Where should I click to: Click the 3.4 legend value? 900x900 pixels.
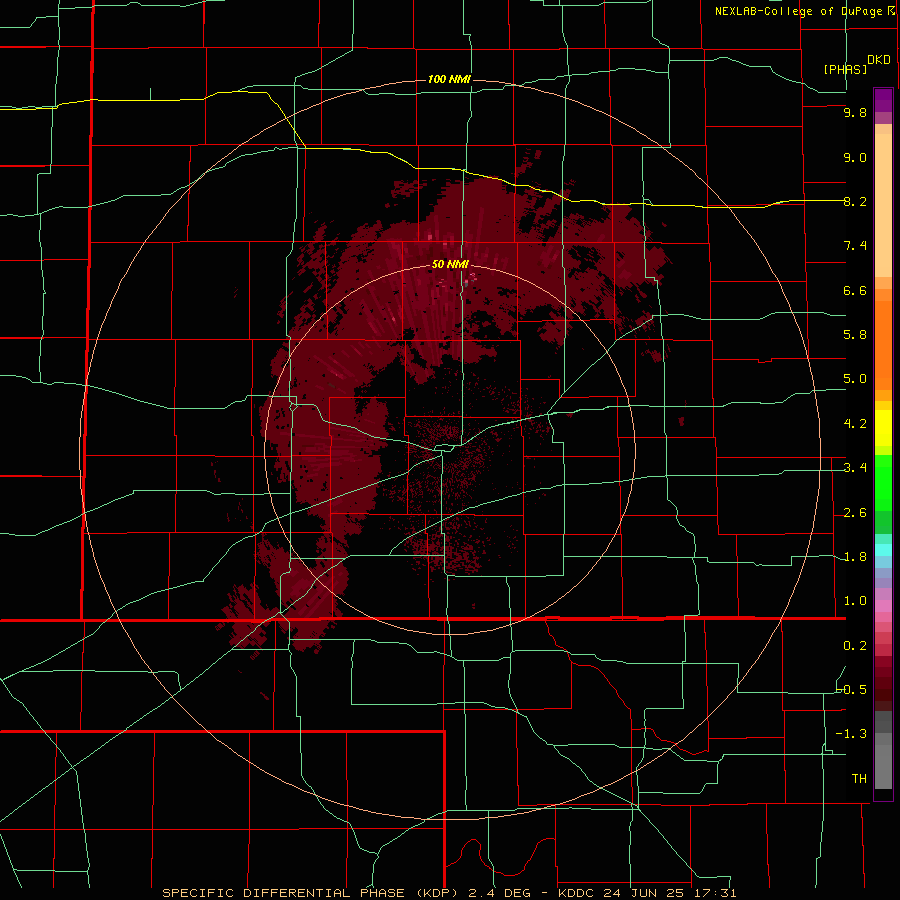point(855,468)
